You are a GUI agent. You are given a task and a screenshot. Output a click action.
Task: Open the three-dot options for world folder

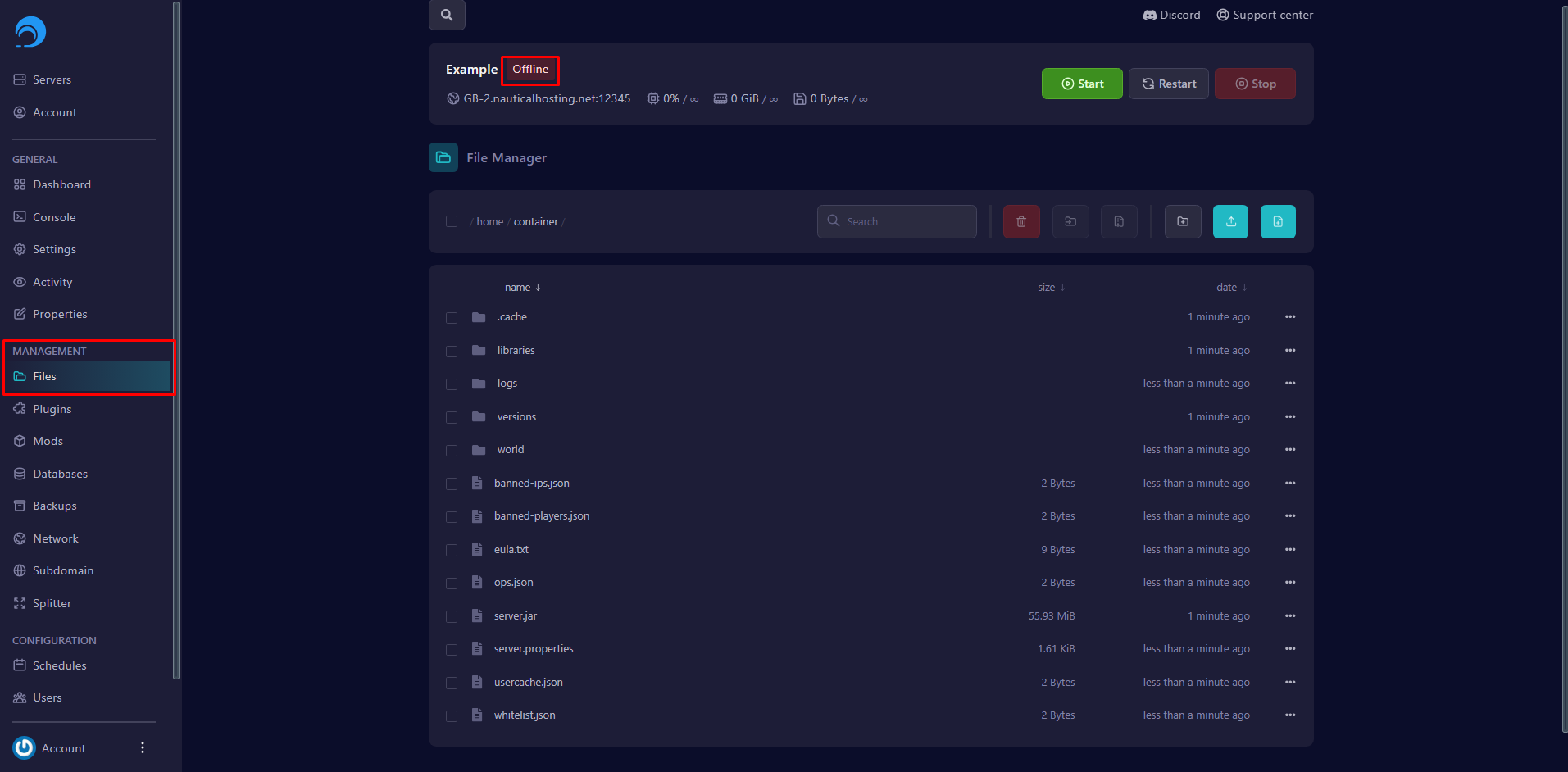click(1290, 450)
